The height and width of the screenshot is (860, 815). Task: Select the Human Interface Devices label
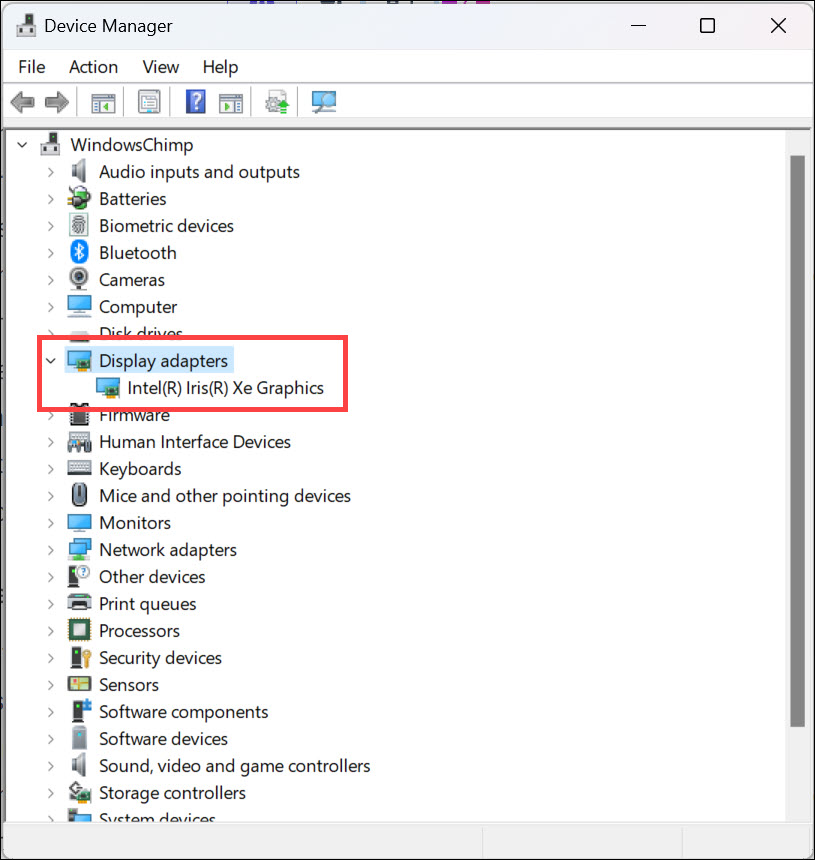[195, 442]
